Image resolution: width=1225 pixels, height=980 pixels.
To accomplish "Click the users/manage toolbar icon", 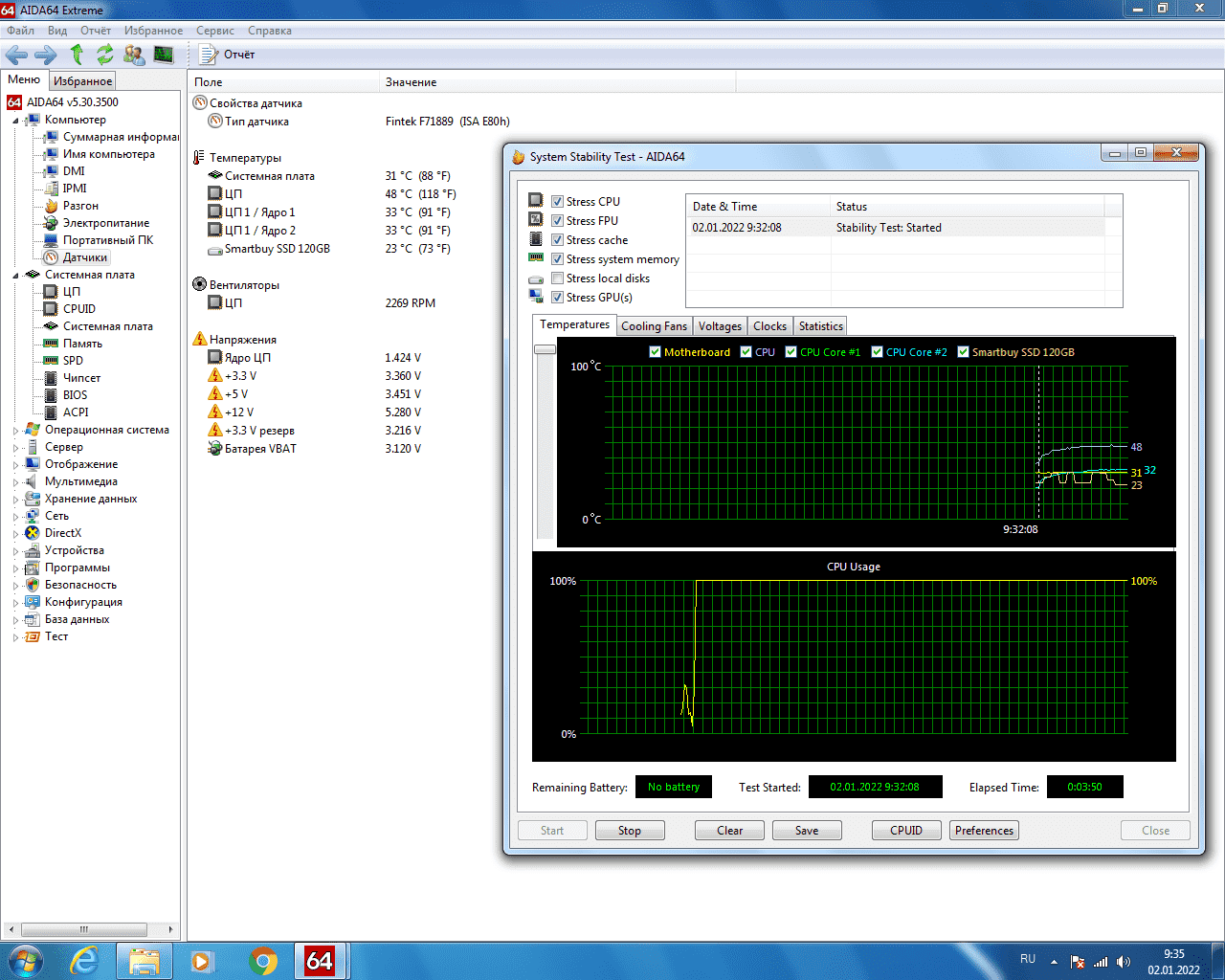I will [134, 55].
